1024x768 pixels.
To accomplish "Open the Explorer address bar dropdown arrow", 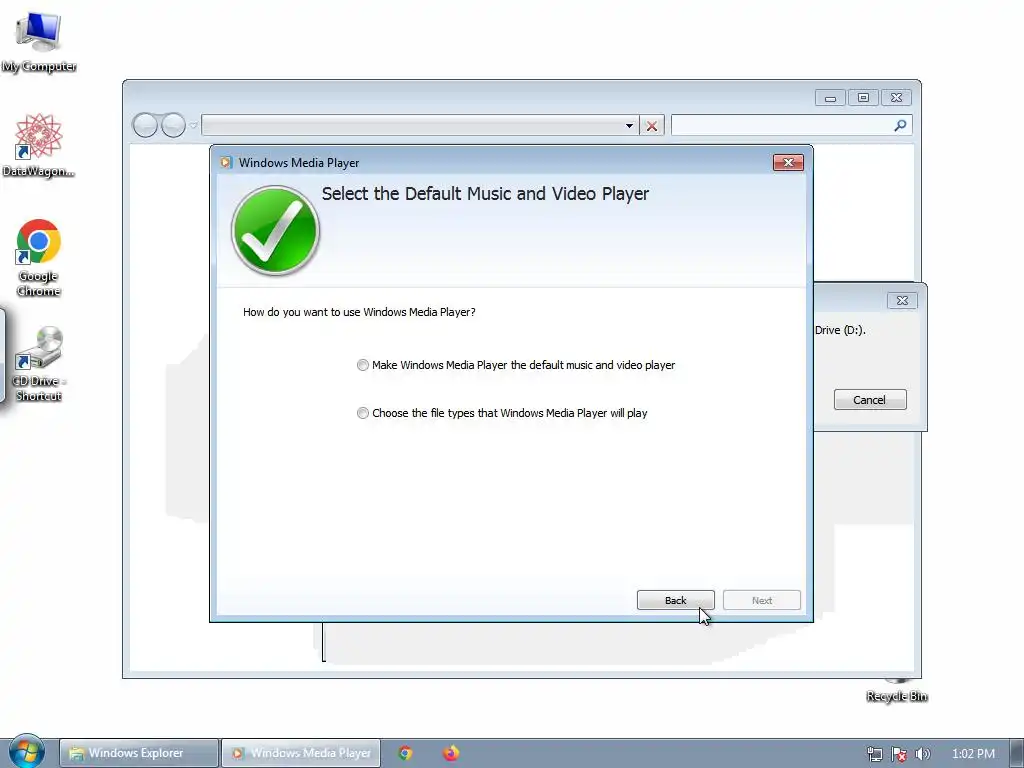I will (x=629, y=125).
